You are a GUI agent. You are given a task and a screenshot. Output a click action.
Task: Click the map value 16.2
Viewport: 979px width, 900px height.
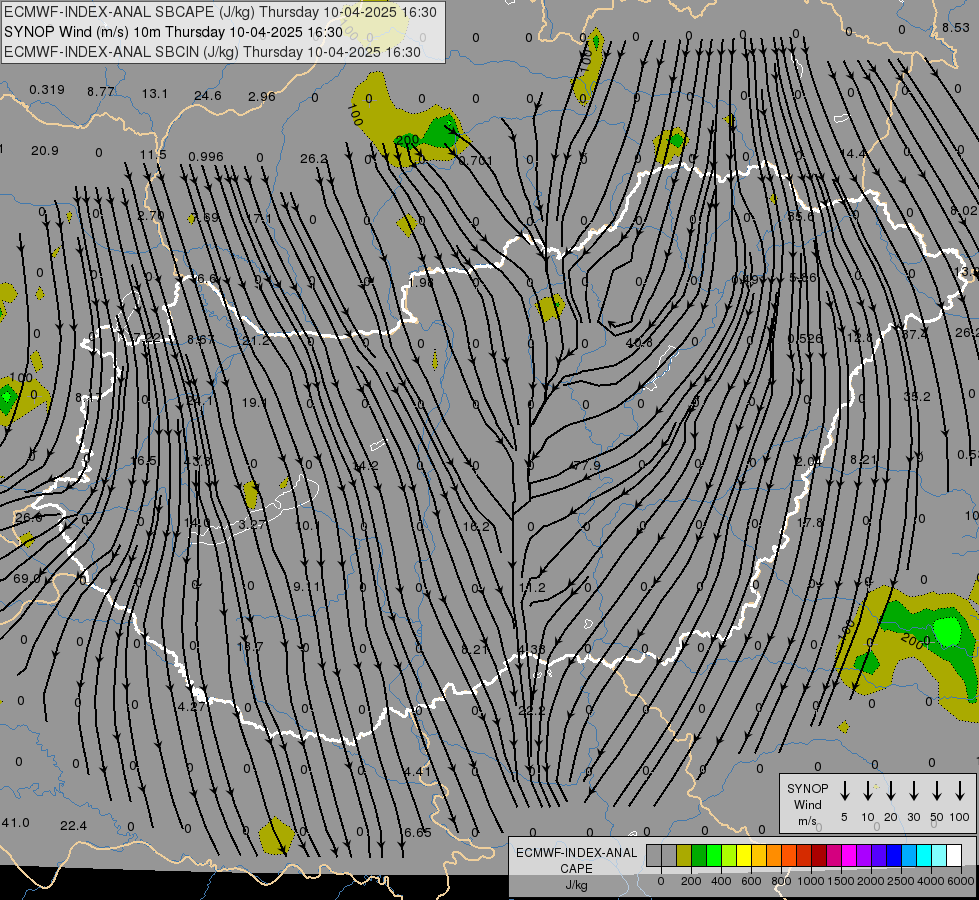(476, 526)
